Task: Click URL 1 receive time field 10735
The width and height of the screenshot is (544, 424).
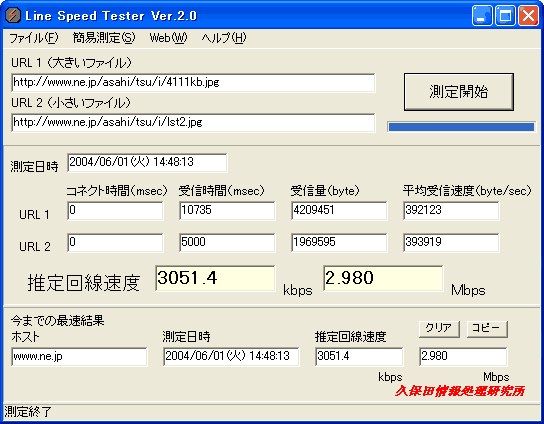Action: click(227, 211)
